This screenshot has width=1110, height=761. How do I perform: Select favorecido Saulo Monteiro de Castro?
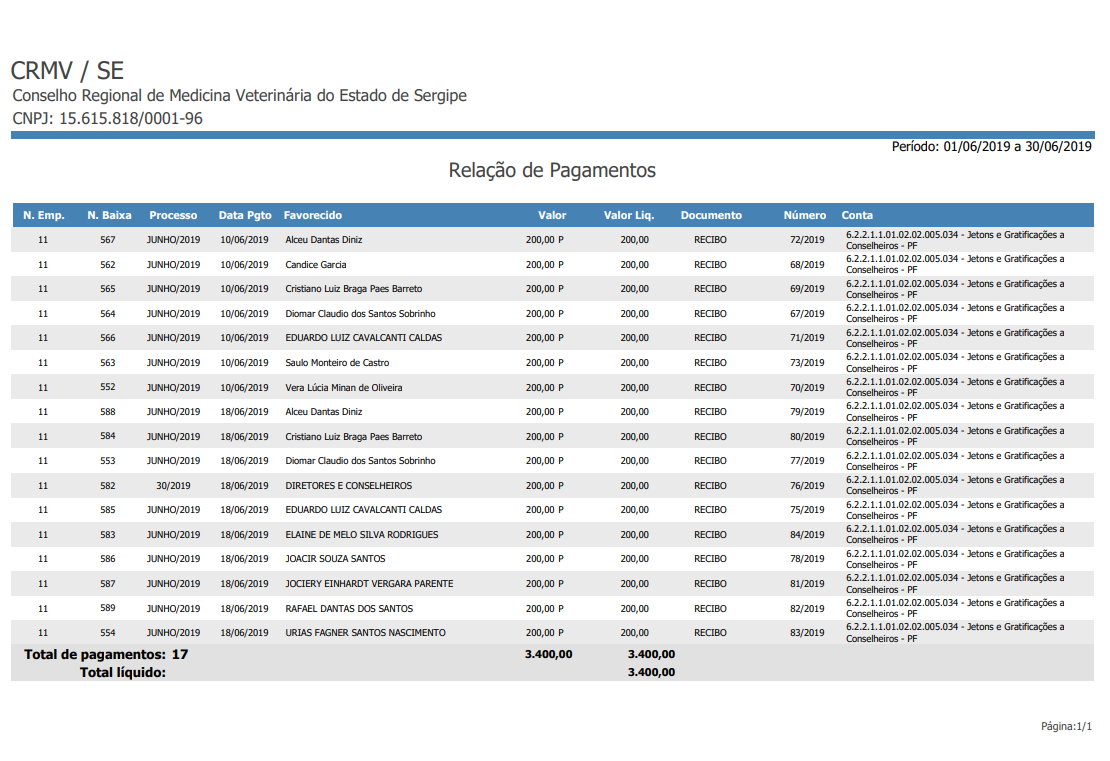tap(337, 362)
